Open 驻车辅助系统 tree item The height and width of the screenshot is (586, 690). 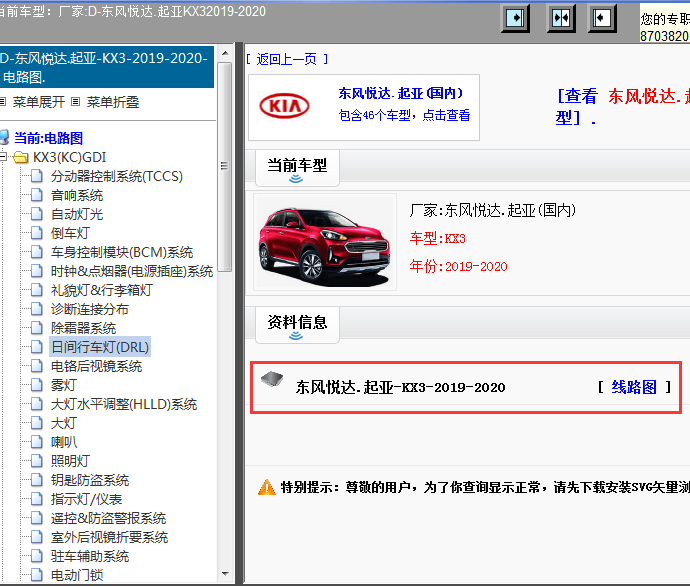pyautogui.click(x=90, y=556)
